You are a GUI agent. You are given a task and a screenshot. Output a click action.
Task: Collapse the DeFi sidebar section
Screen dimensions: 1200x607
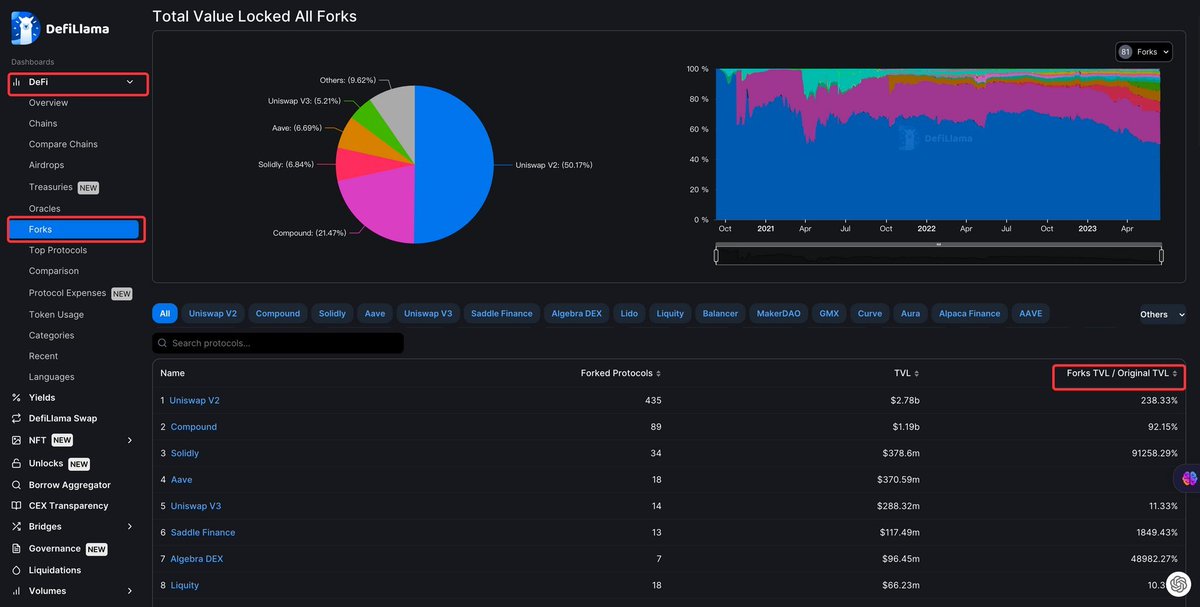[x=129, y=82]
